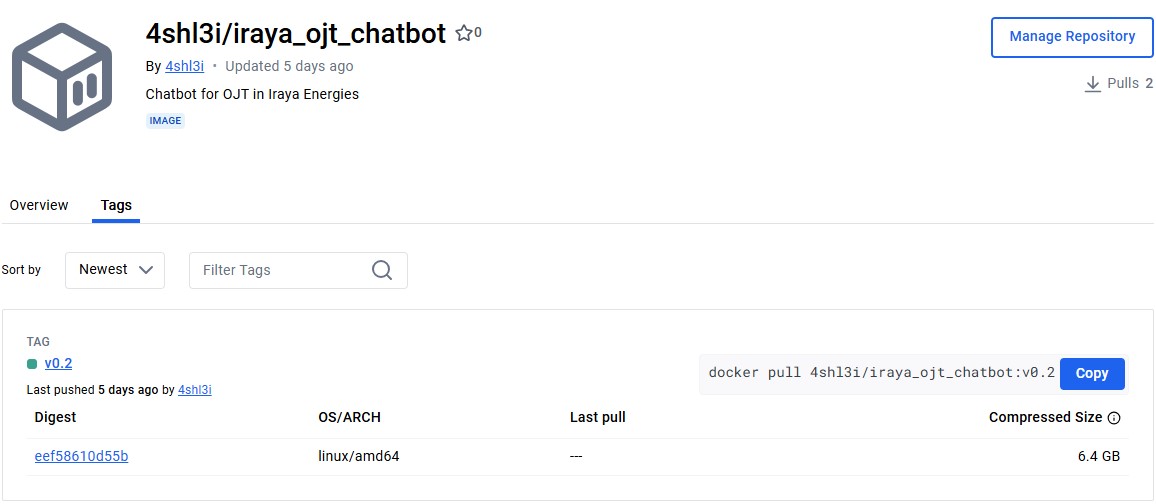Image resolution: width=1156 pixels, height=504 pixels.
Task: Click the Compressed Size info icon
Action: pos(1114,418)
